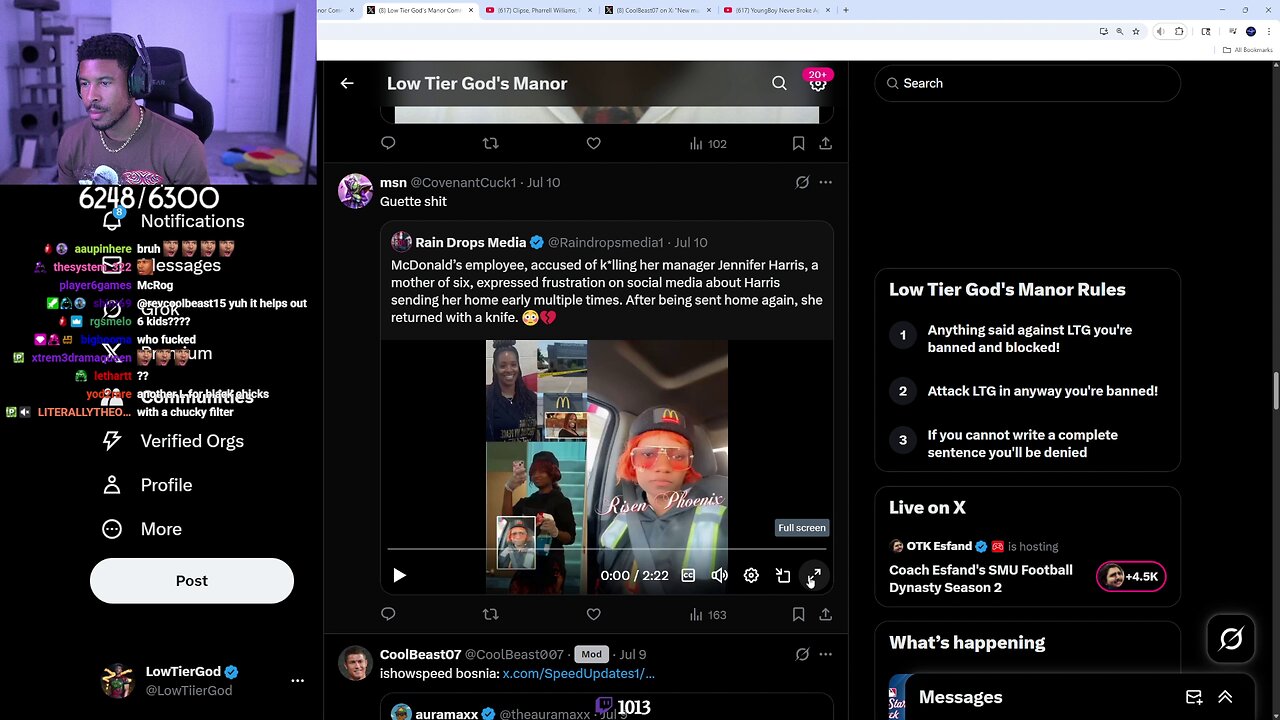
Task: Open Rain Drops Media avatar in quoted post
Action: click(401, 242)
